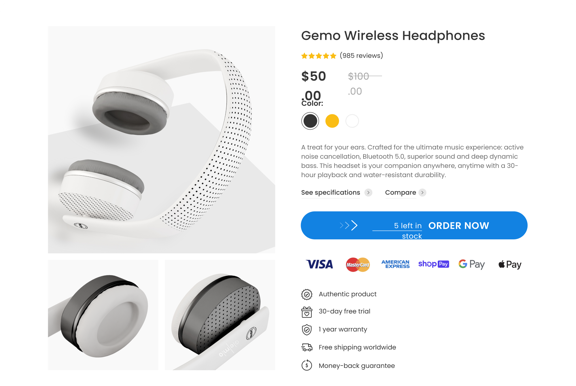Click the Money-back guarantee dollar icon
Viewport: 576px width, 386px height.
307,365
